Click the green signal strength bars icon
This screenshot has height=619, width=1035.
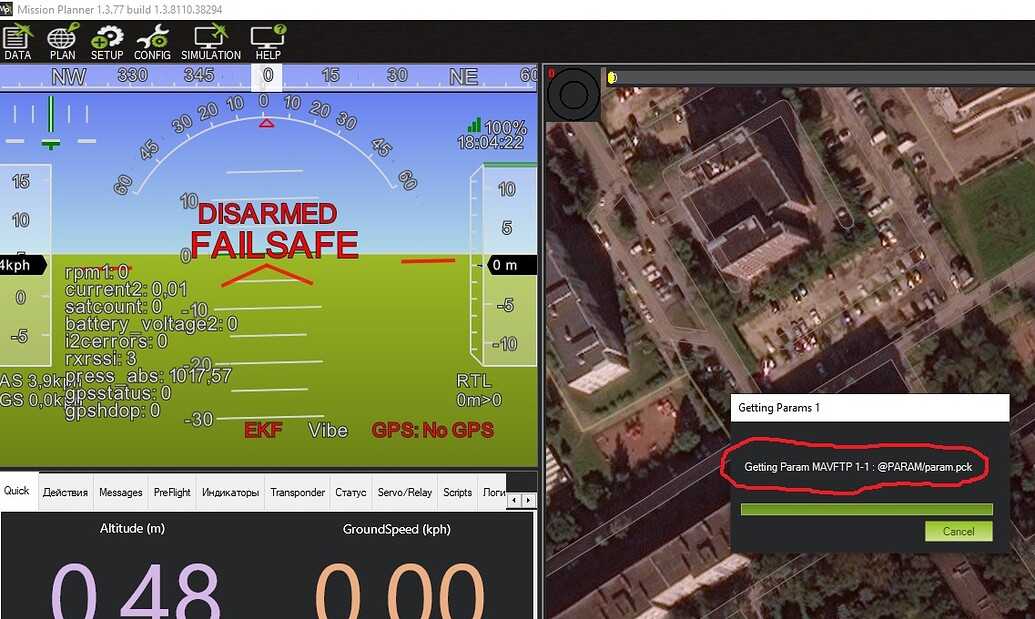click(x=475, y=126)
